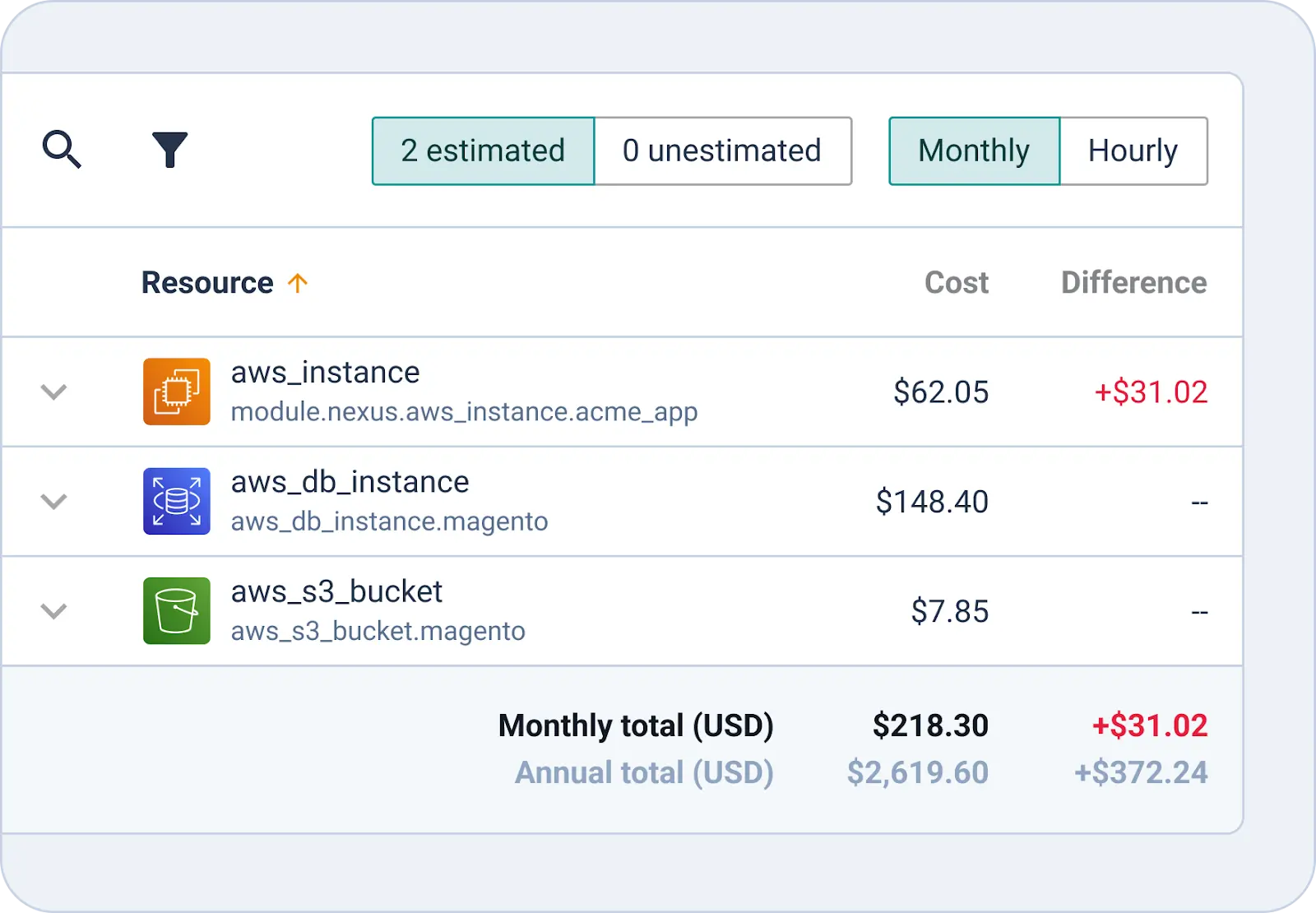Image resolution: width=1316 pixels, height=913 pixels.
Task: Open the aws_db_instance.magento resource path
Action: pyautogui.click(x=389, y=521)
